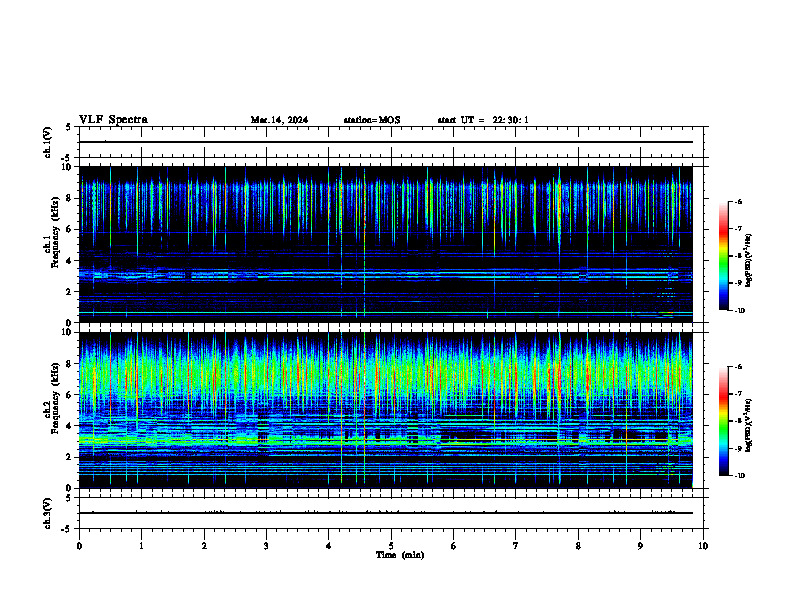Click the "-6" label on ch.1 color bar
This screenshot has width=792, height=612.
point(738,201)
